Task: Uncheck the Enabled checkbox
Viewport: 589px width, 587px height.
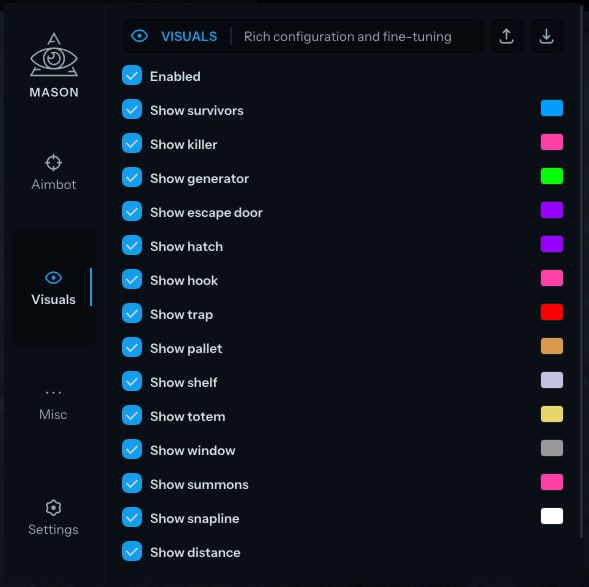Action: [x=132, y=75]
